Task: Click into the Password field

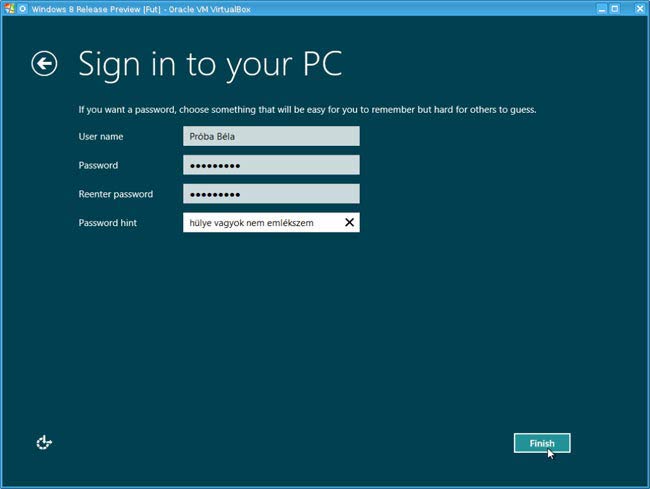Action: (x=271, y=166)
